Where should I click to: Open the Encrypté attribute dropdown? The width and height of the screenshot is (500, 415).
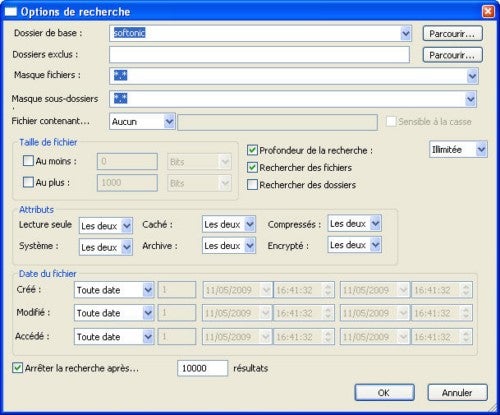[x=375, y=245]
